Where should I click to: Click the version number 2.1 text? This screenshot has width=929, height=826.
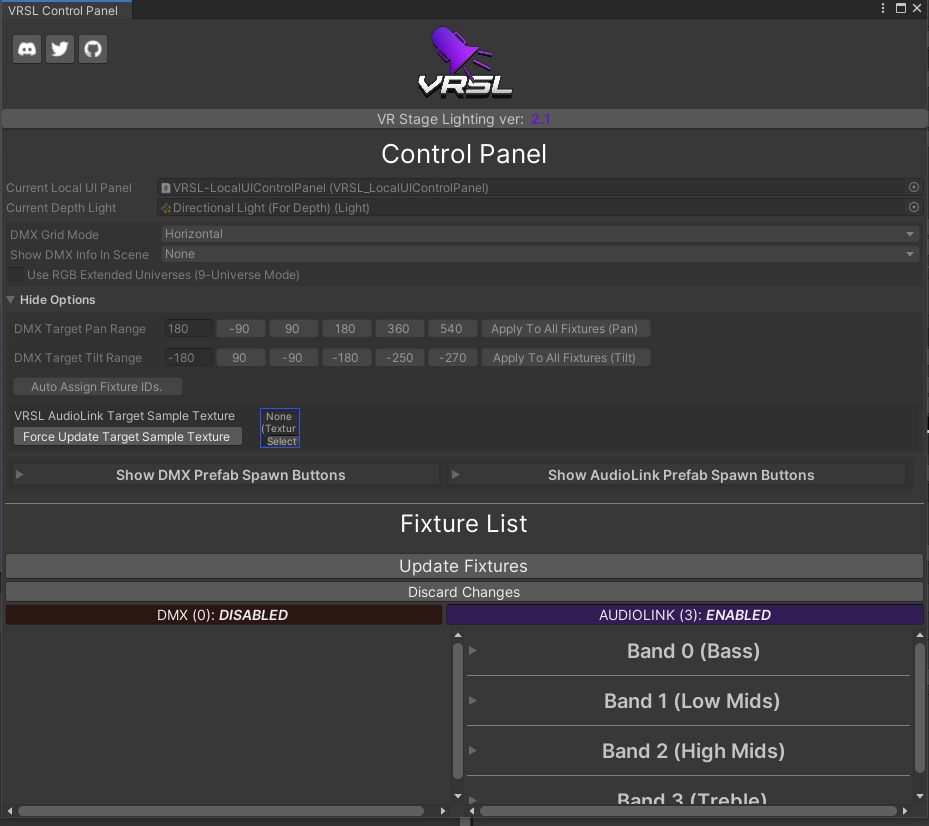tap(540, 119)
